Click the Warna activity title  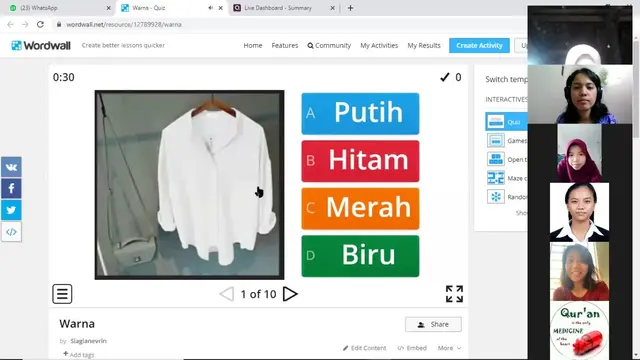[77, 324]
